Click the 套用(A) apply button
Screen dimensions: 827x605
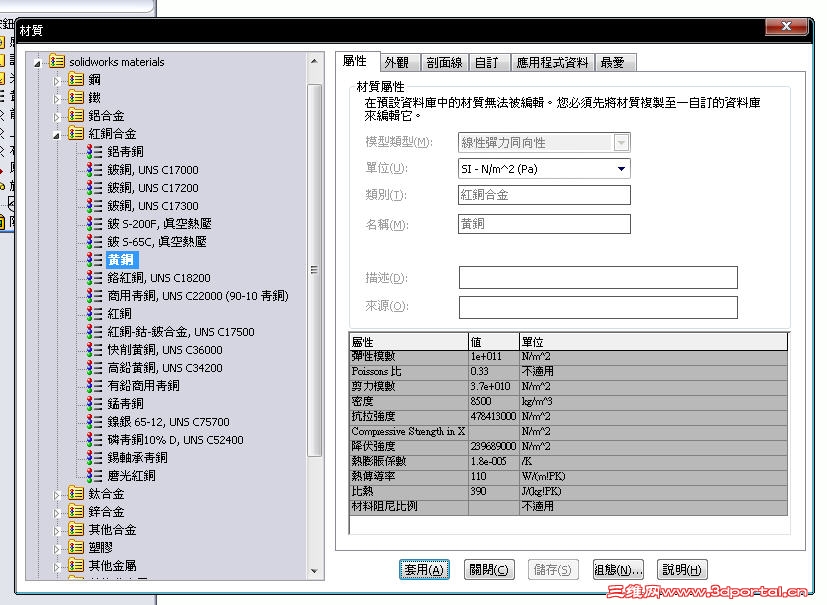click(425, 570)
